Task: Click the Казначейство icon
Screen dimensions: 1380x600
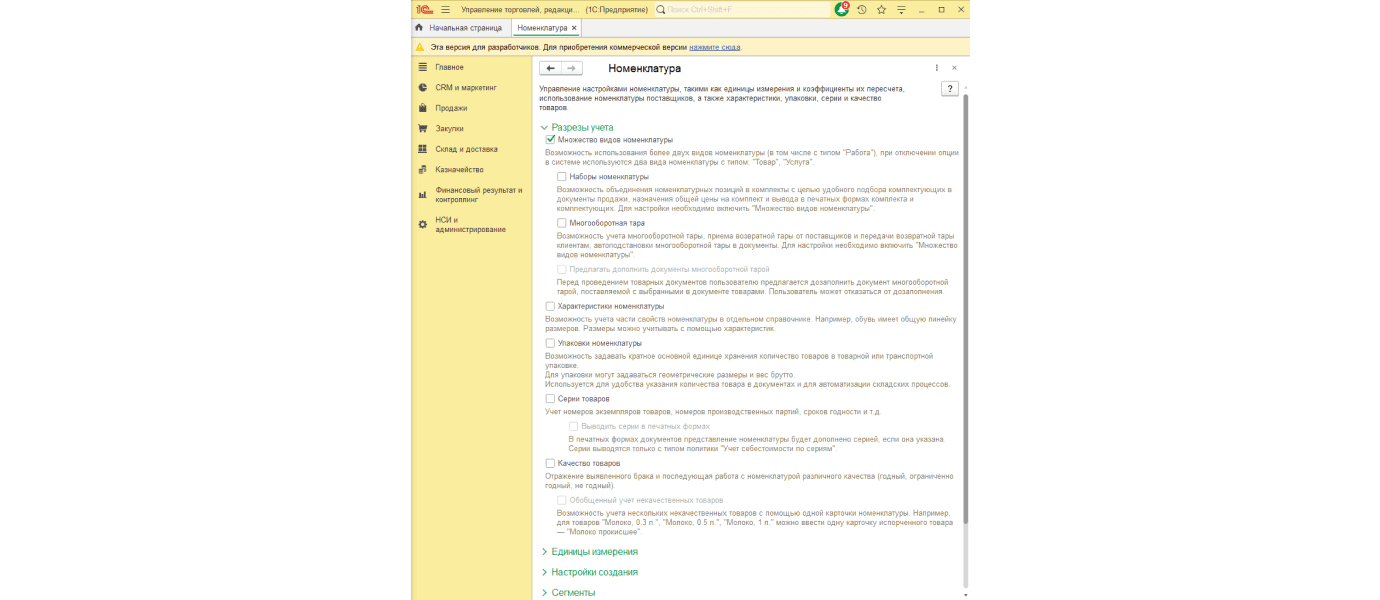Action: [423, 170]
